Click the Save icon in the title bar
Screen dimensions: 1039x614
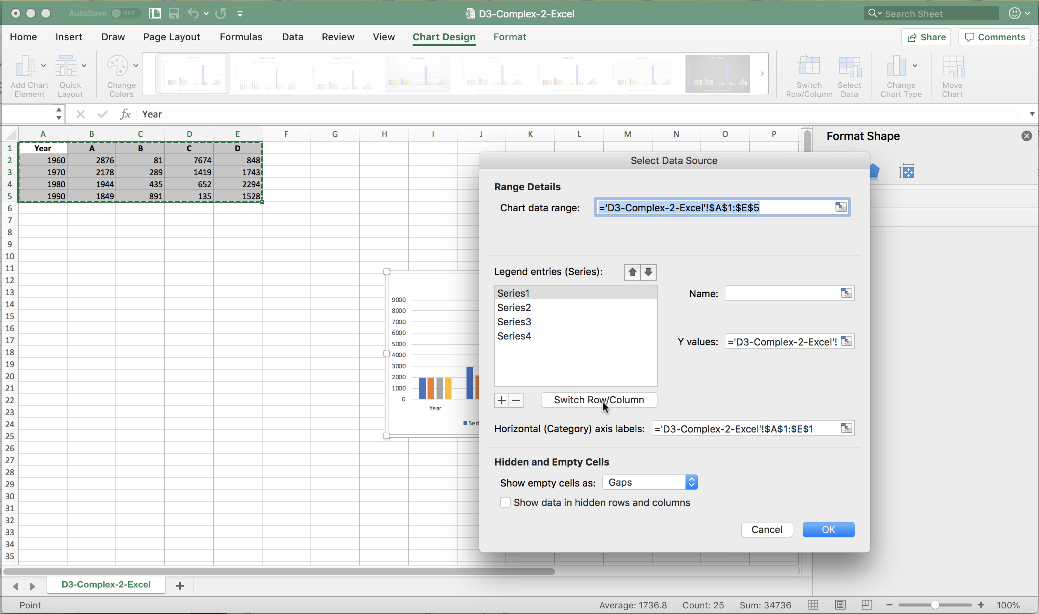(x=175, y=13)
